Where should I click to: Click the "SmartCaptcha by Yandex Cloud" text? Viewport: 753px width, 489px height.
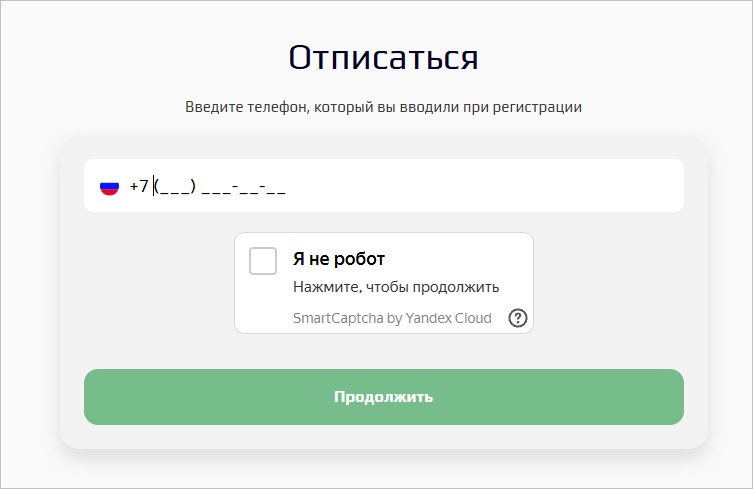(x=392, y=318)
